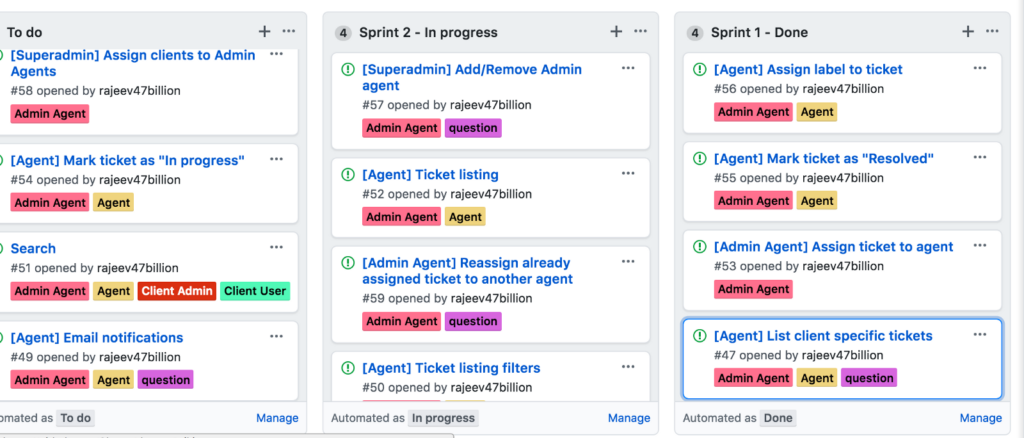Click open-issue icon on Assign label to ticket
This screenshot has width=1024, height=438.
[x=699, y=69]
